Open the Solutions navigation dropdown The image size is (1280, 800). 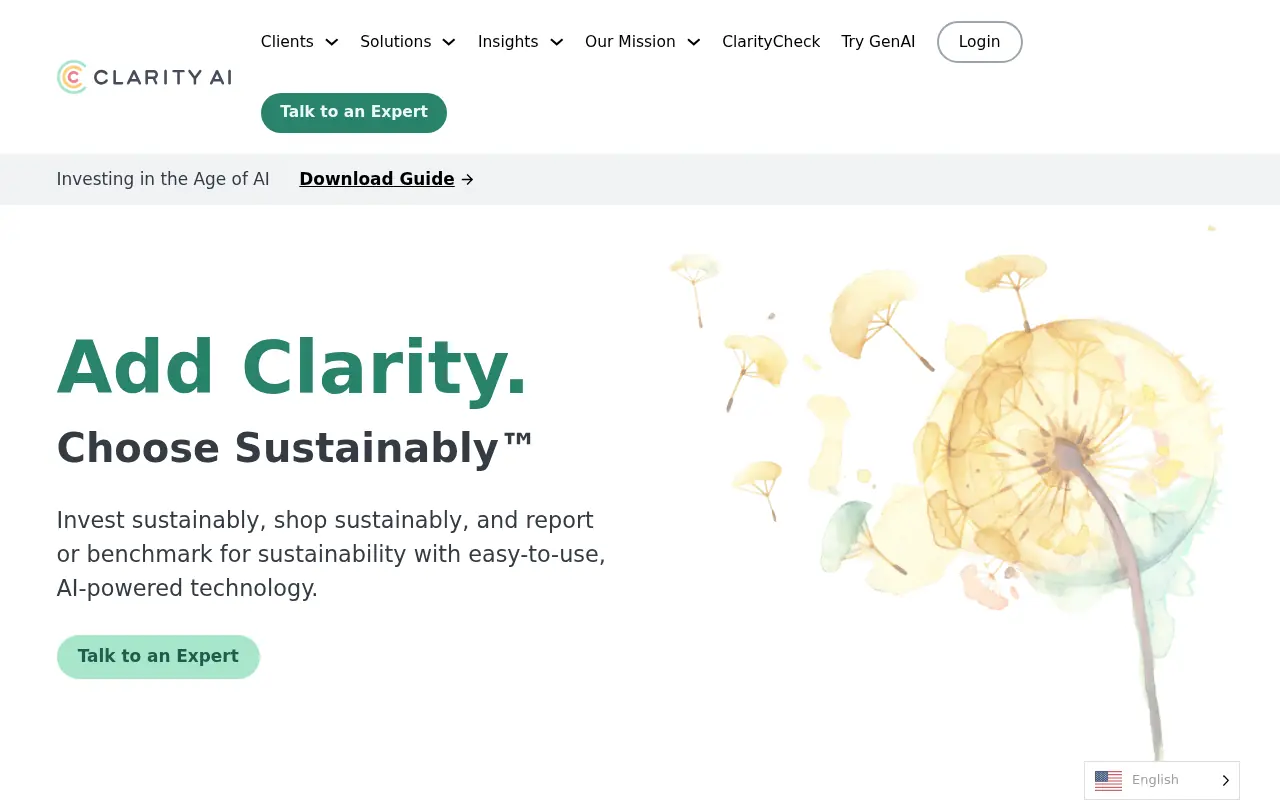point(396,42)
